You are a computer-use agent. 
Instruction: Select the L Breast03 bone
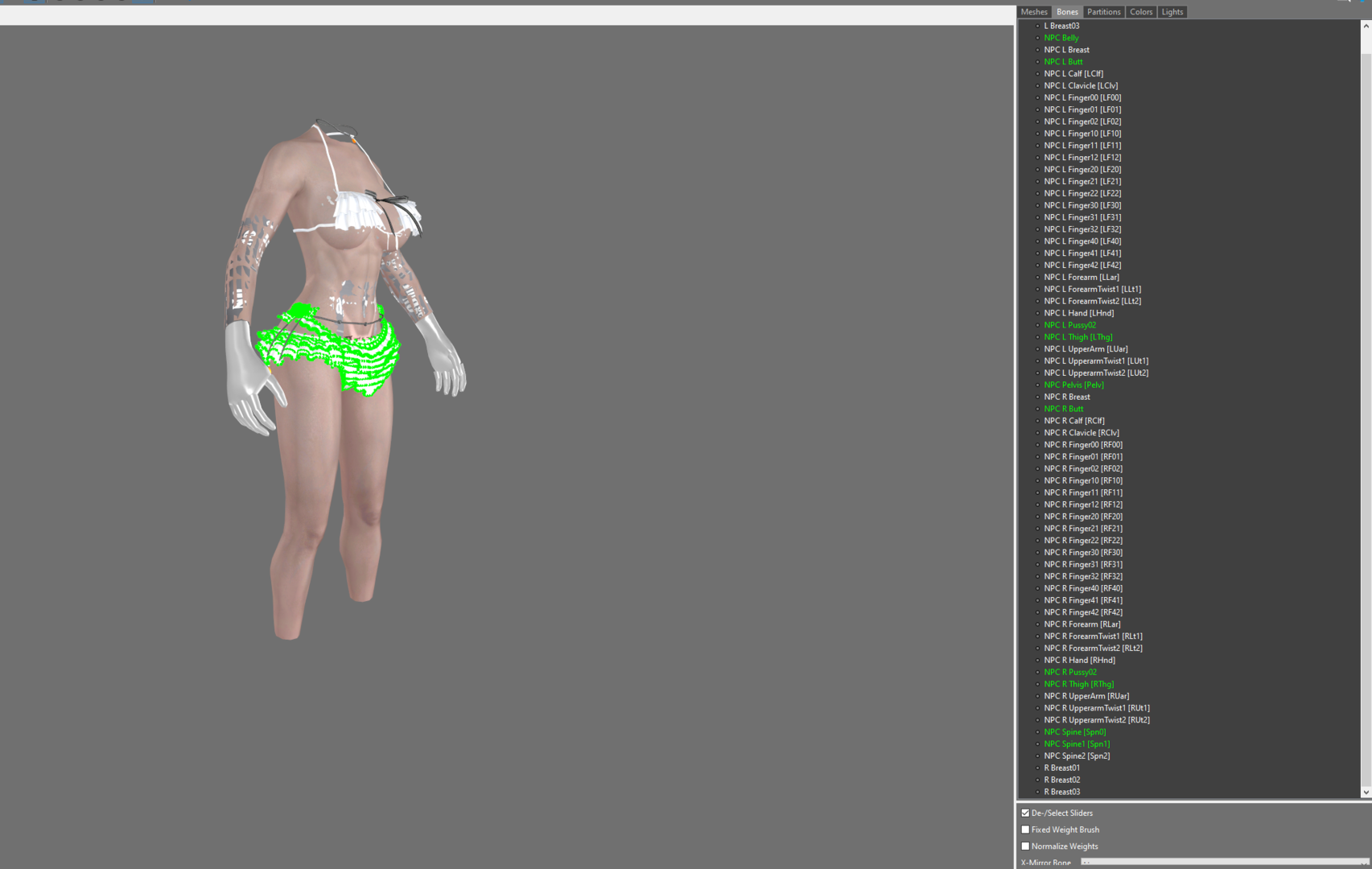pos(1061,26)
